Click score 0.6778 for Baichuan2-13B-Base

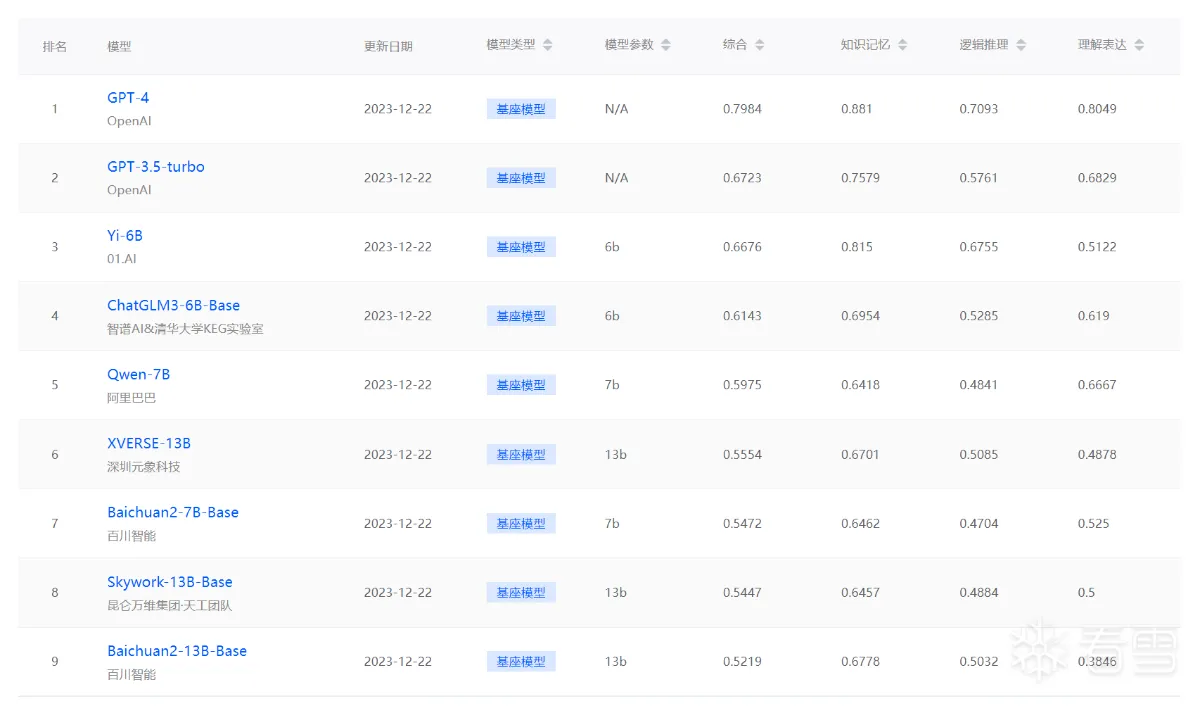[860, 661]
